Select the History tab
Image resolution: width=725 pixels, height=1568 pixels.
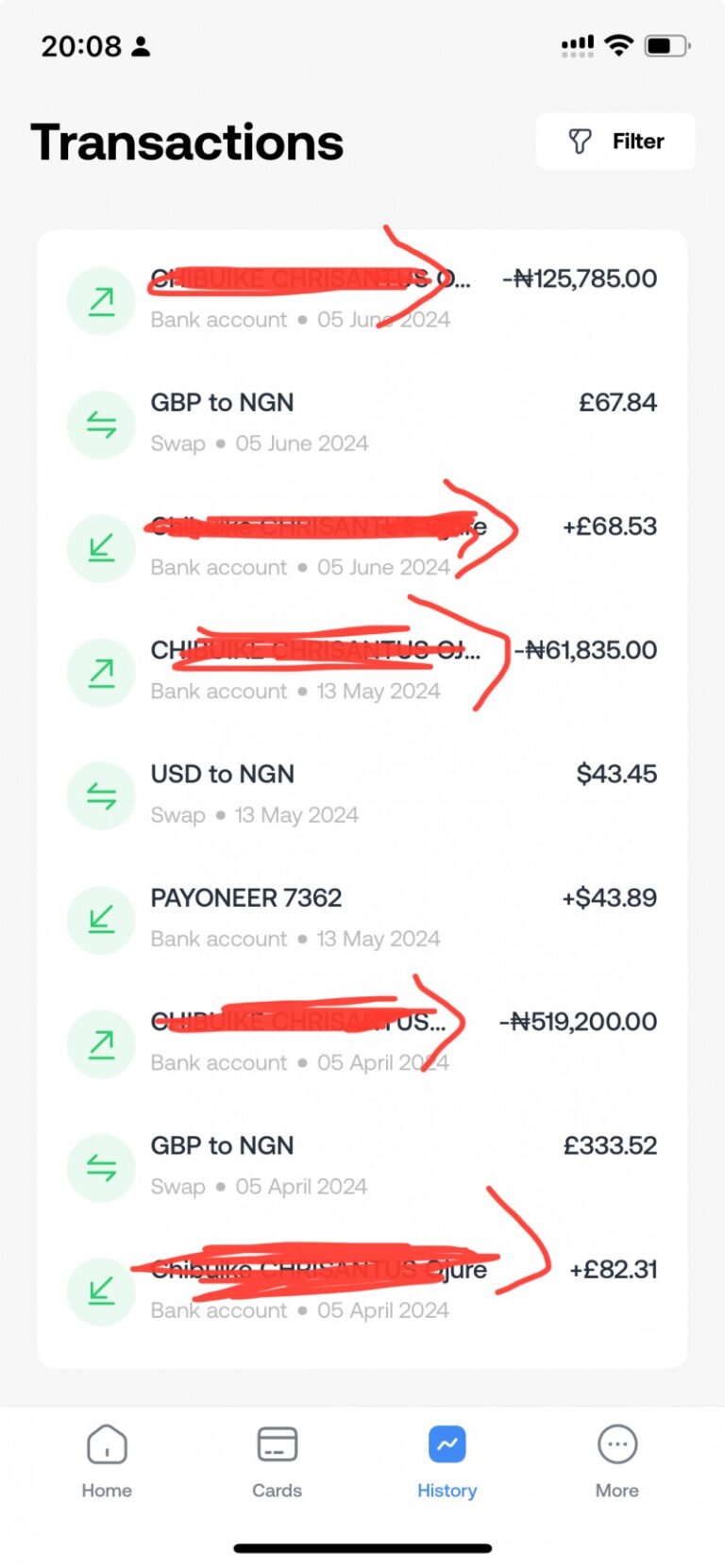click(x=447, y=1460)
